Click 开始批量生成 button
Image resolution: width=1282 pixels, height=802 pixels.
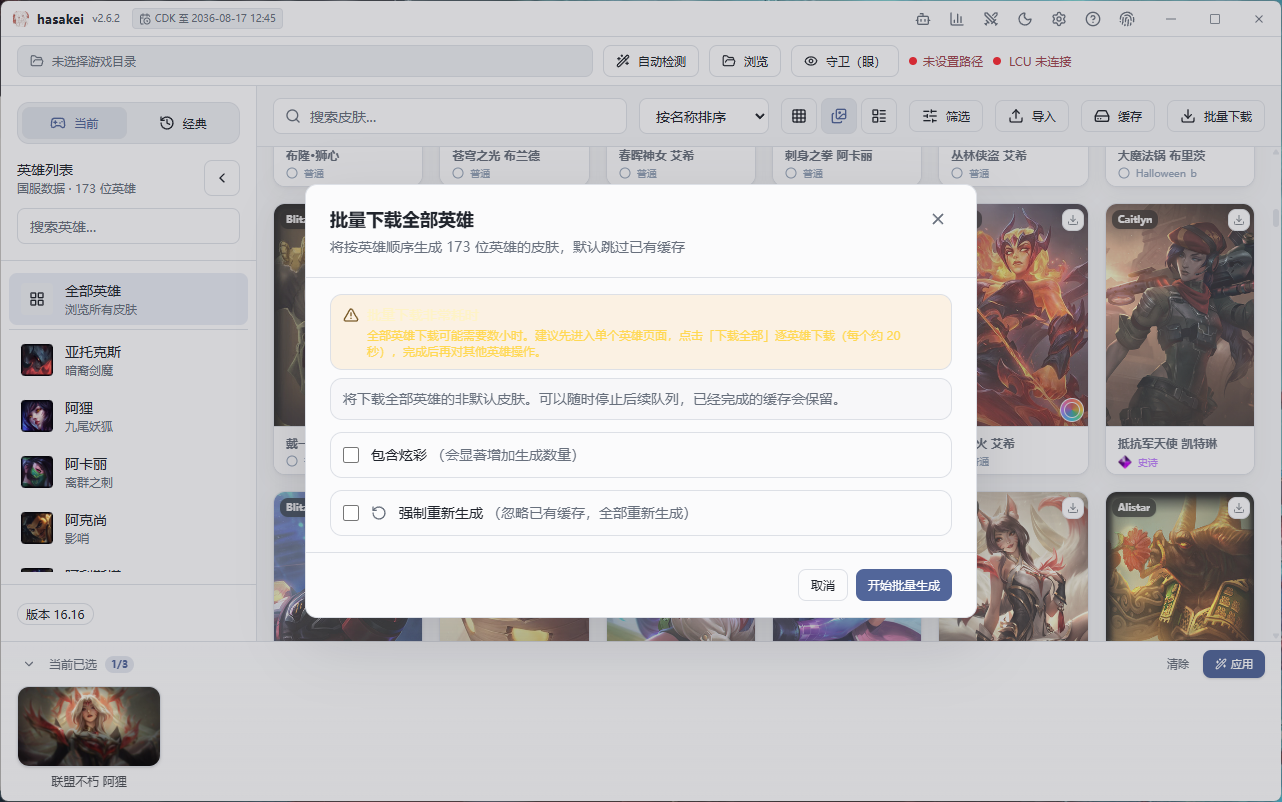(x=904, y=585)
